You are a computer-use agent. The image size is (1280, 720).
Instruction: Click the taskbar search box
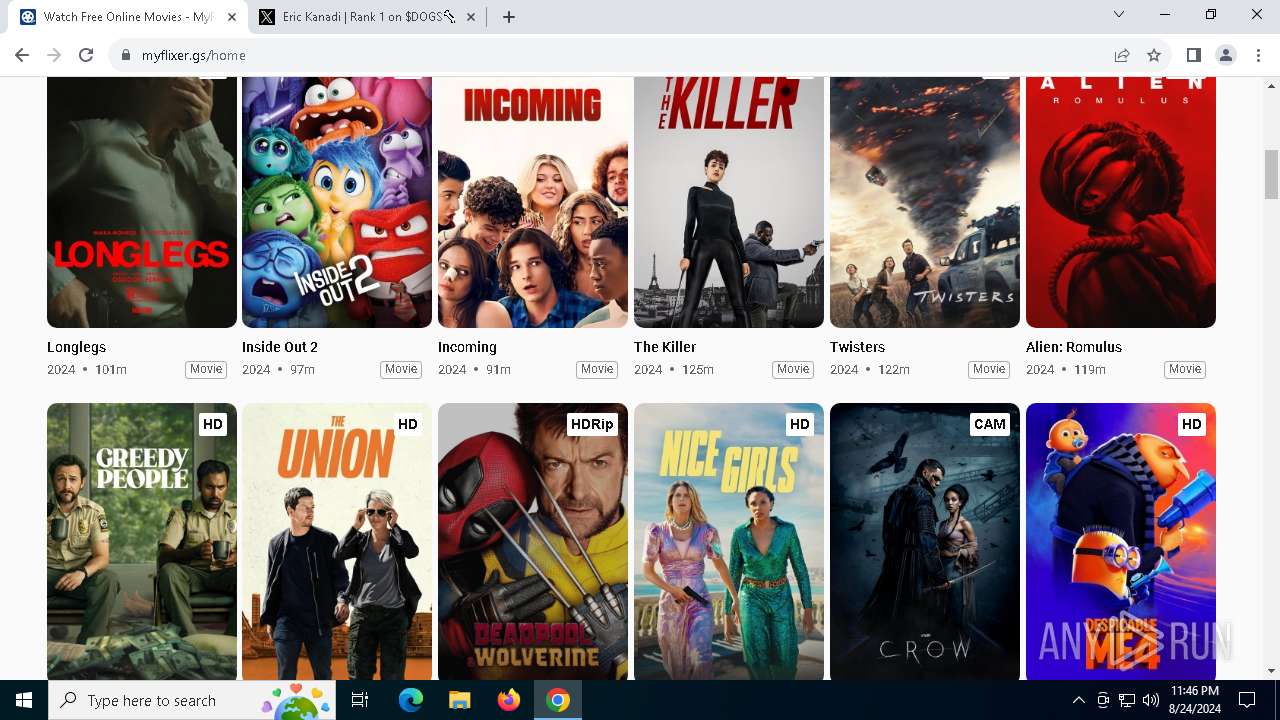[x=194, y=700]
